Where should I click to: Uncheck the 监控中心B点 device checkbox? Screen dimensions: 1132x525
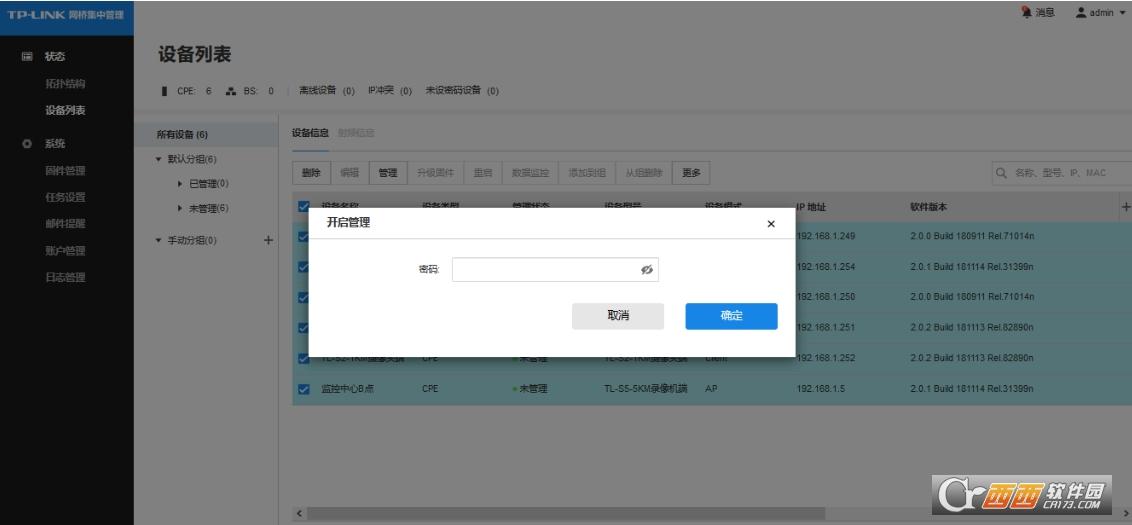point(305,389)
